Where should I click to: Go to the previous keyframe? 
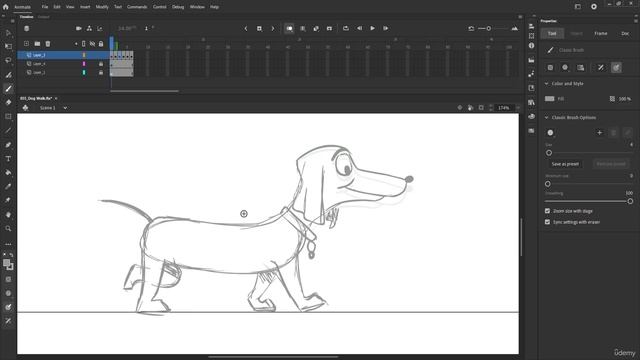tap(246, 29)
